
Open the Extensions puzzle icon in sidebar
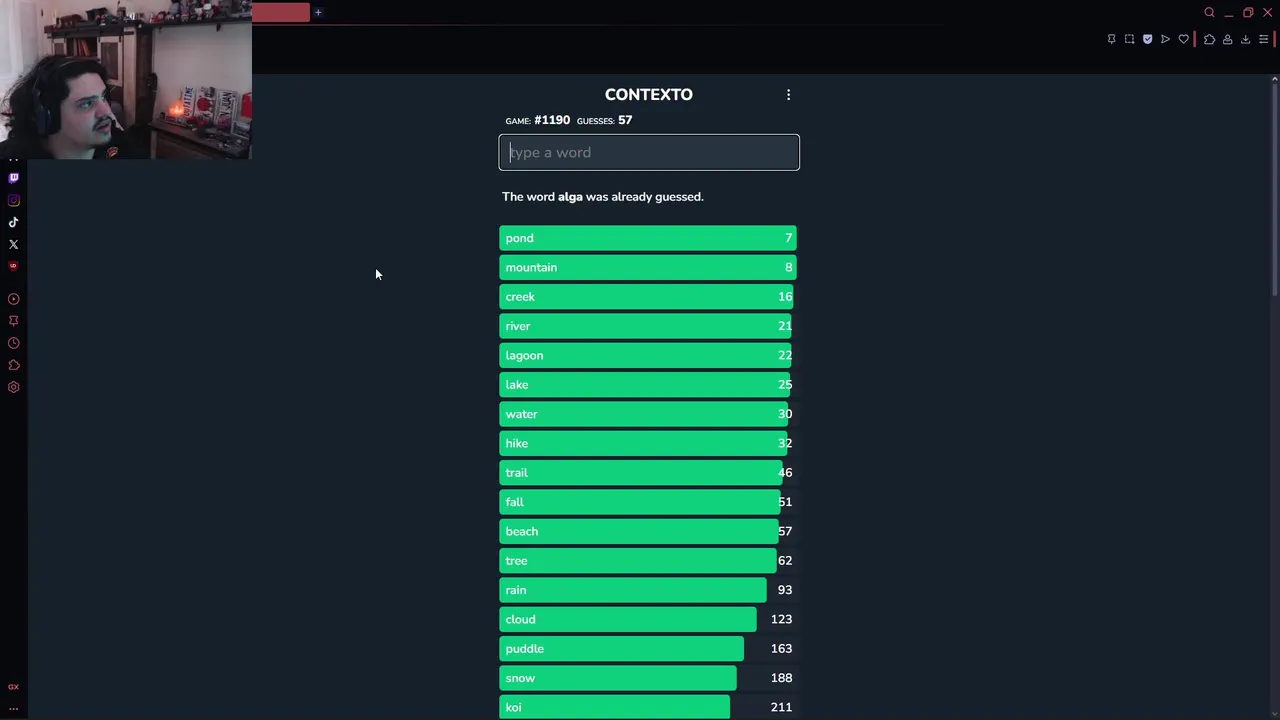[14, 365]
